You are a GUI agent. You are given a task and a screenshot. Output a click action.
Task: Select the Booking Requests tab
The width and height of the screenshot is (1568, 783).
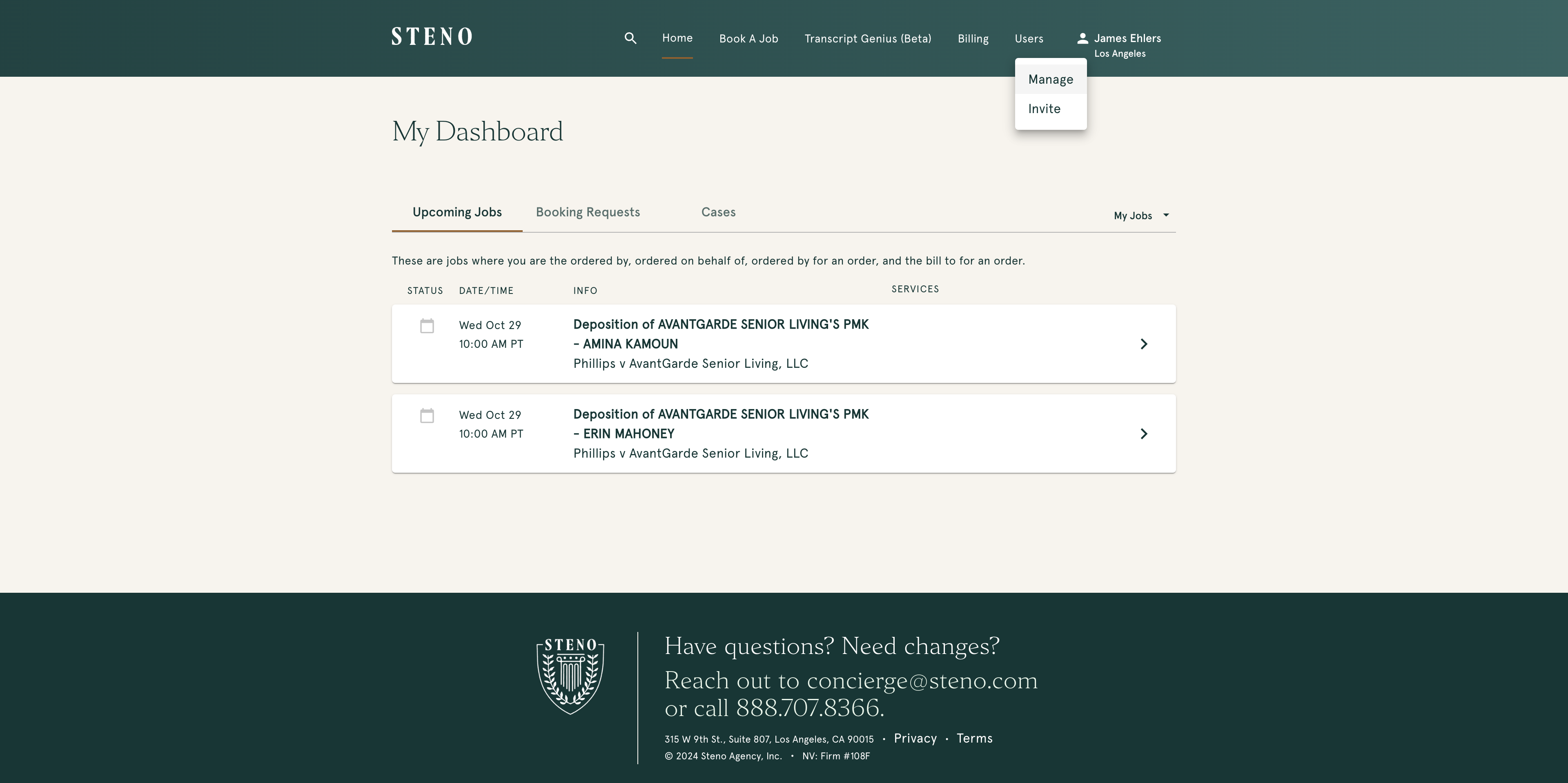click(x=588, y=212)
